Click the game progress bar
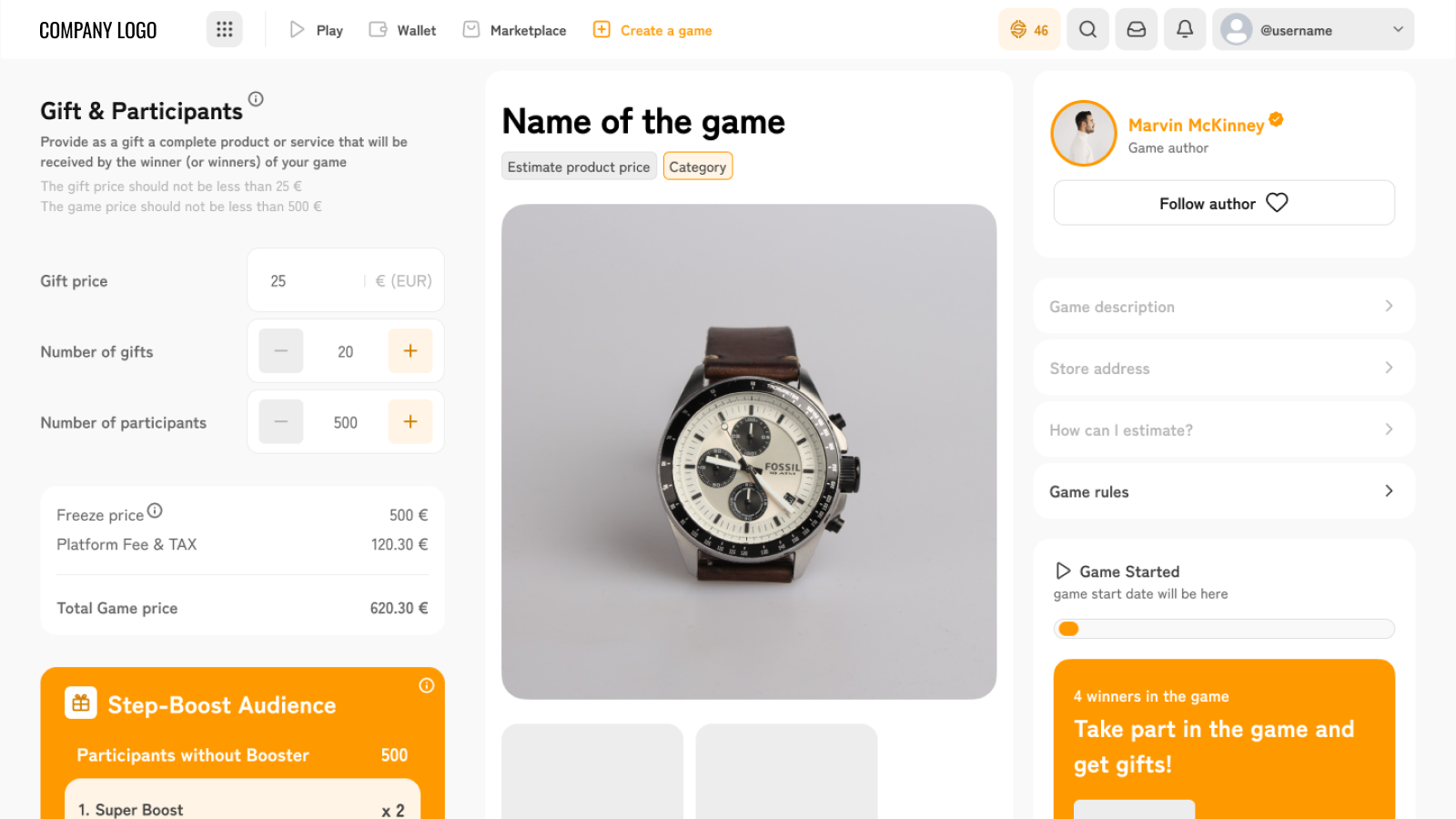This screenshot has height=819, width=1456. click(1224, 629)
